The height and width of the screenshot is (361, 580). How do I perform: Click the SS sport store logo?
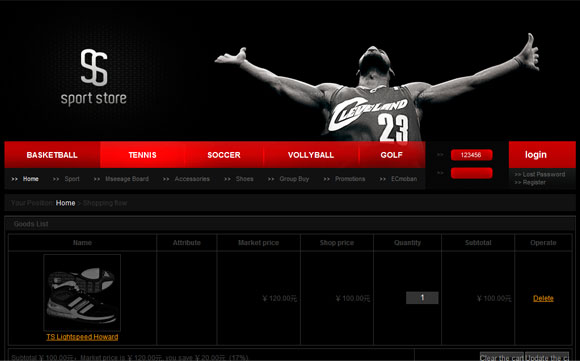point(94,77)
